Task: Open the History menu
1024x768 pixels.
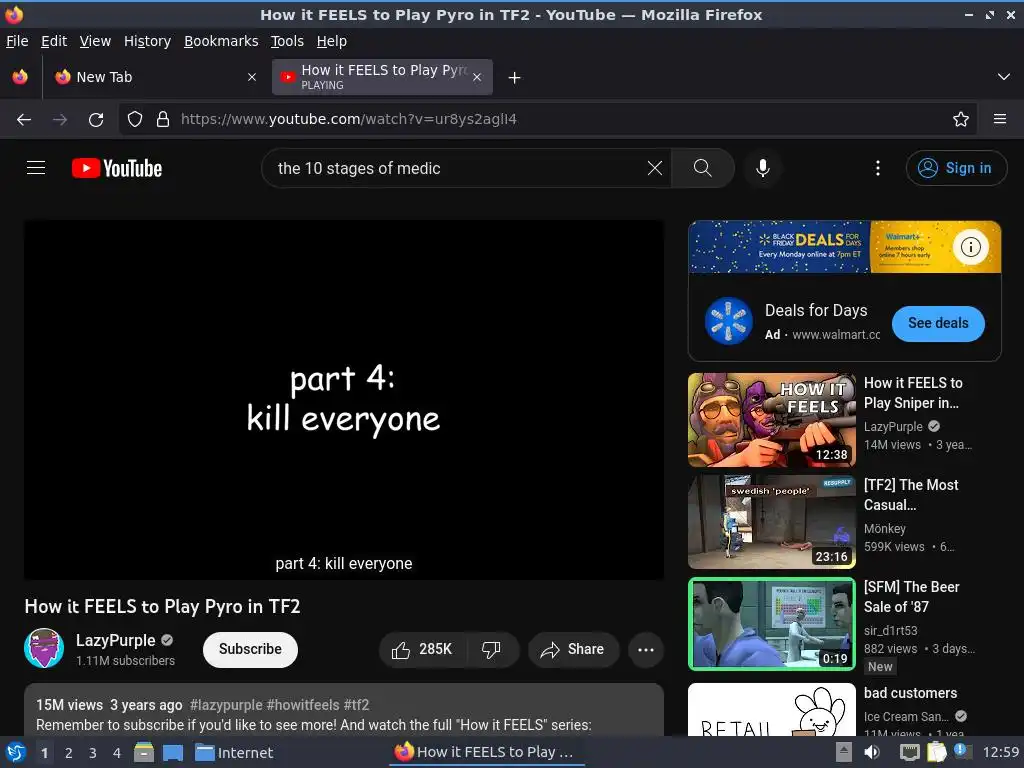Action: 148,41
